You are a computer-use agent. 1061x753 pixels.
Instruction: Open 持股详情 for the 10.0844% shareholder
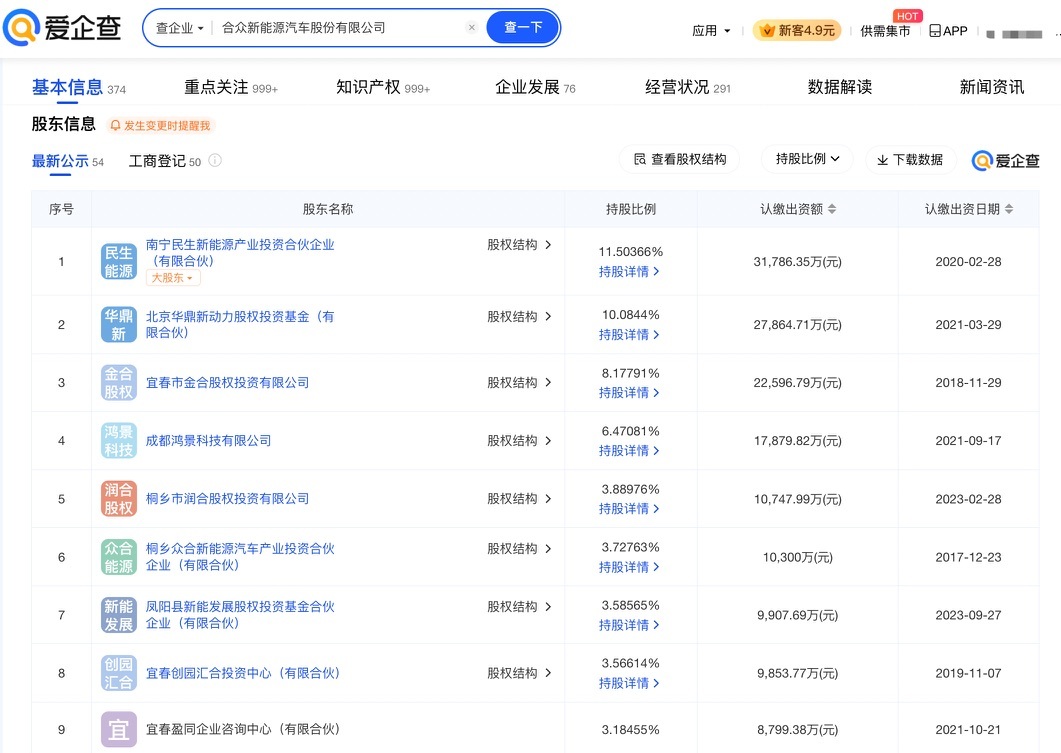click(x=629, y=335)
